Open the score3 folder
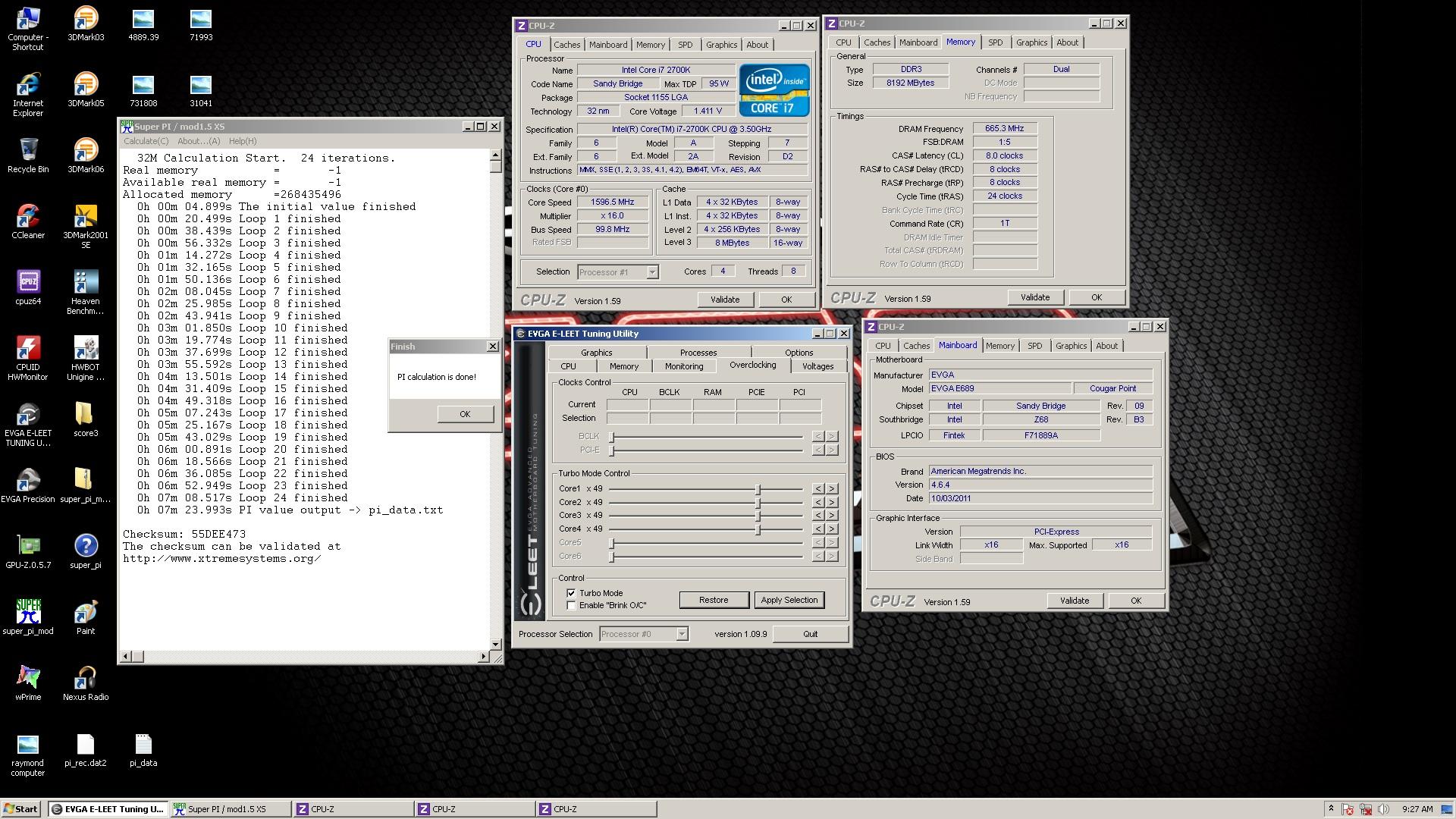1456x819 pixels. 86,420
